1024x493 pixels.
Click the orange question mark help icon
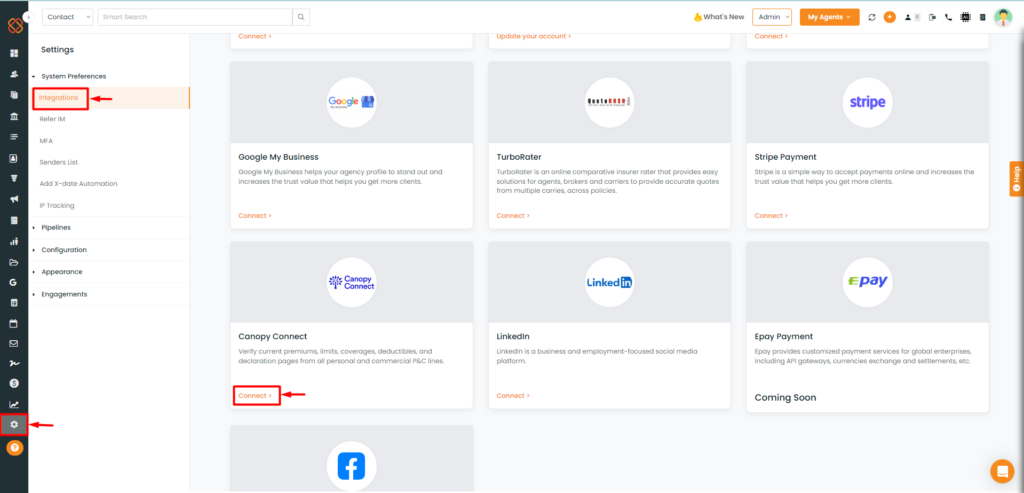pyautogui.click(x=14, y=448)
